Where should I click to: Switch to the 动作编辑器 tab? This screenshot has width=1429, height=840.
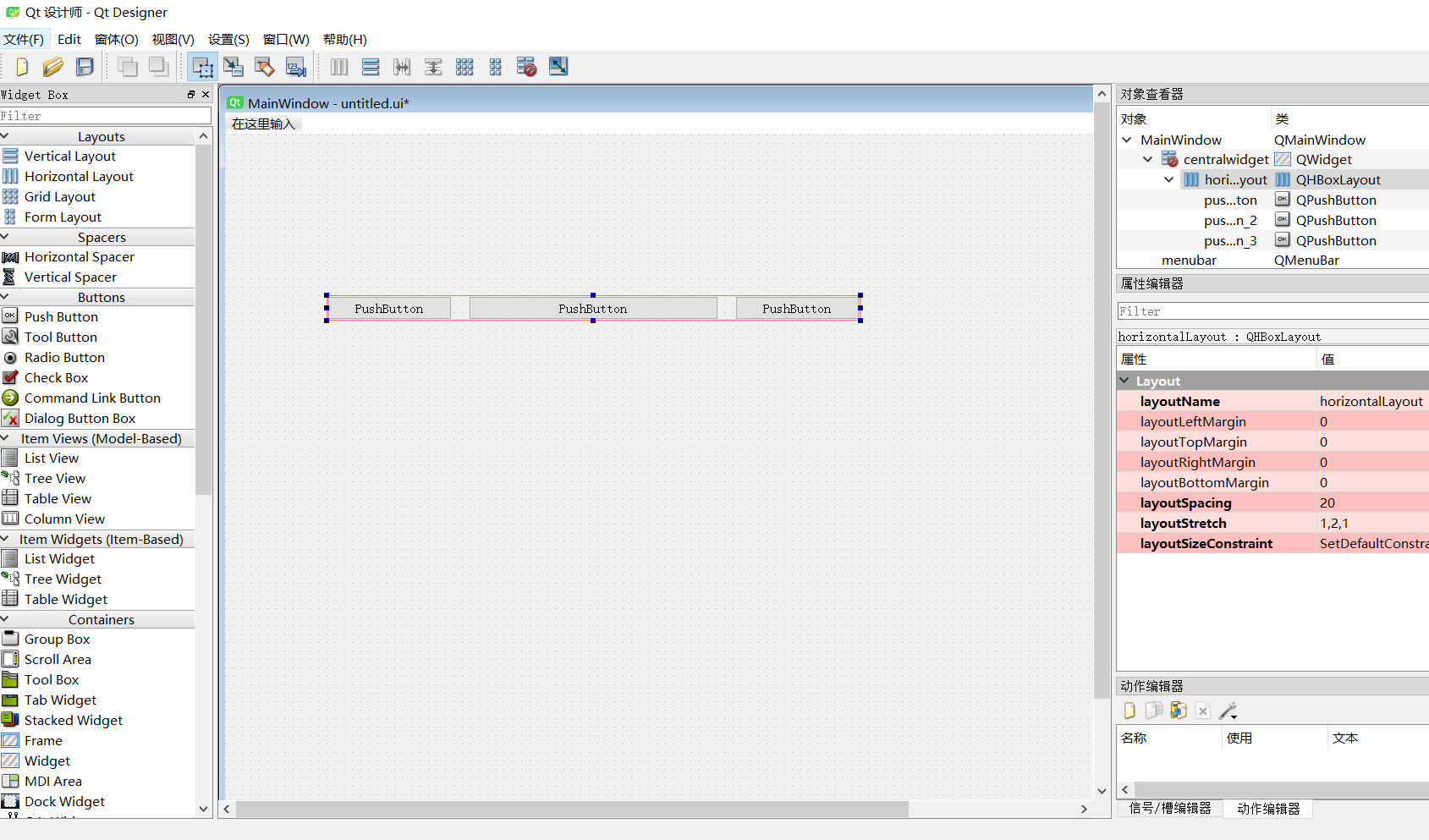(x=1267, y=809)
